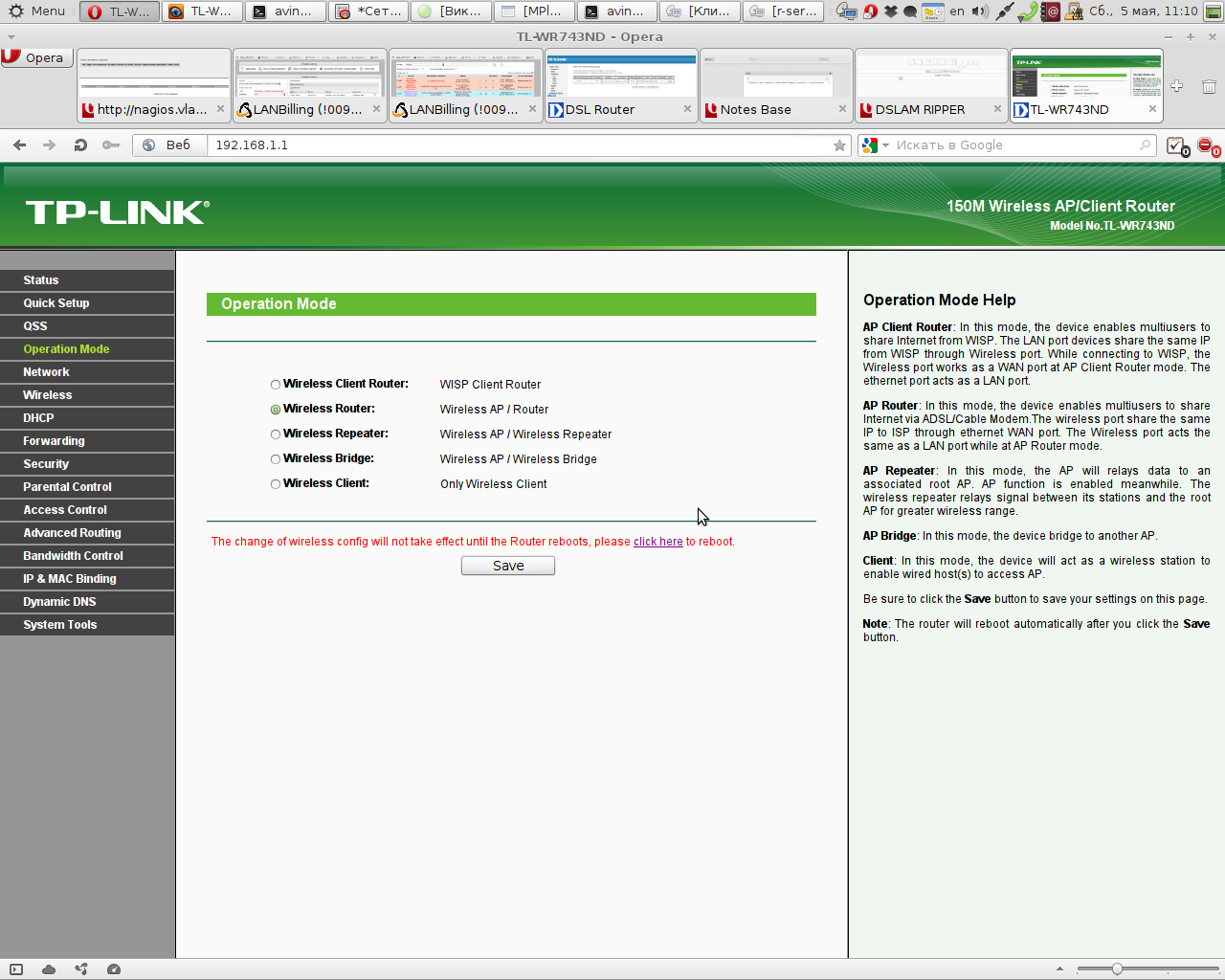
Task: Follow the 'click here' reboot link
Action: 658,542
